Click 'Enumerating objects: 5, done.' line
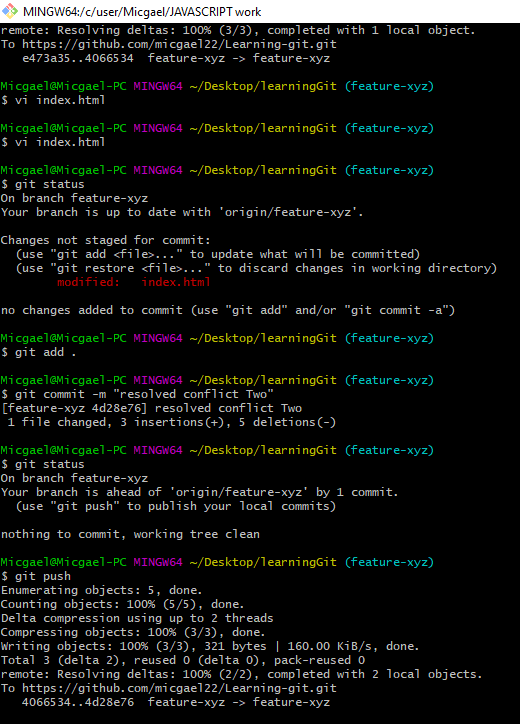Image resolution: width=520 pixels, height=724 pixels. coord(101,590)
